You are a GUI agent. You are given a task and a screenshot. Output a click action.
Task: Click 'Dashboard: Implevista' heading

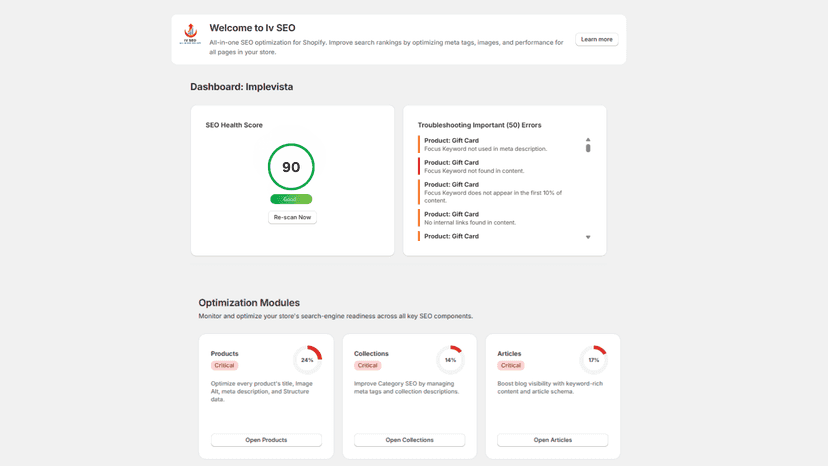tap(242, 87)
